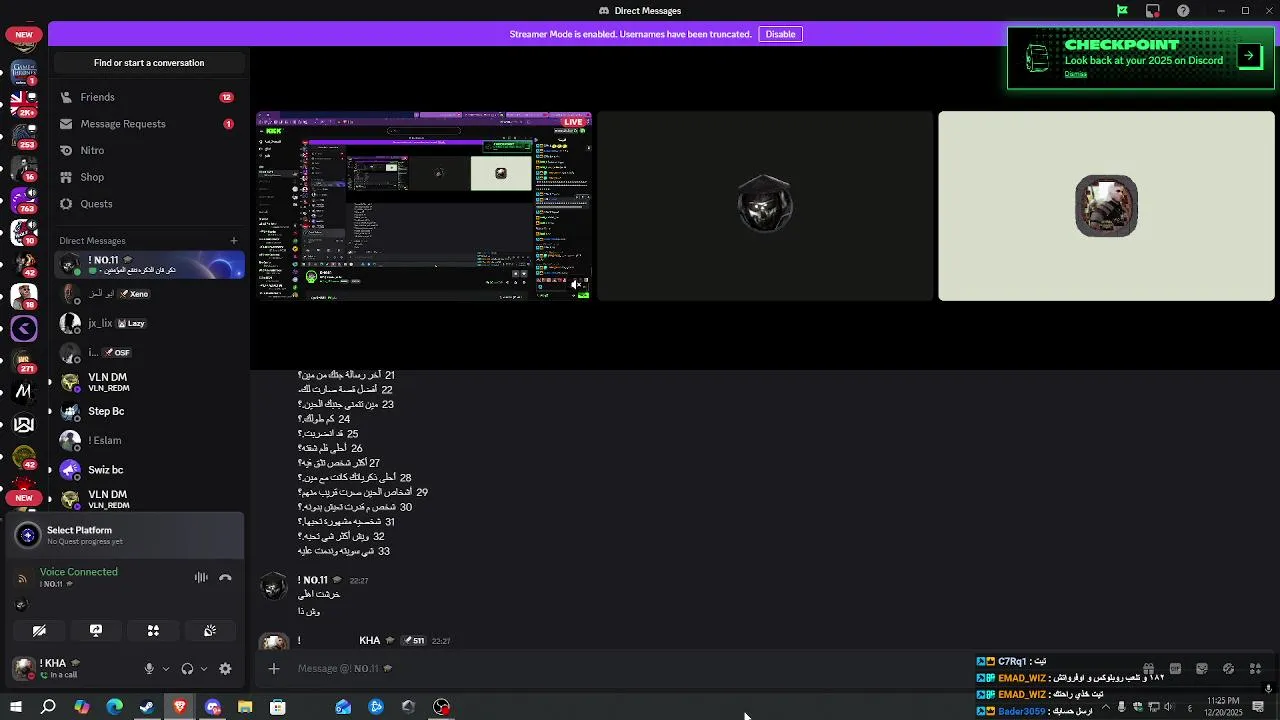Screen dimensions: 1280x720
Task: Open the sticker picker
Action: pyautogui.click(x=1202, y=669)
